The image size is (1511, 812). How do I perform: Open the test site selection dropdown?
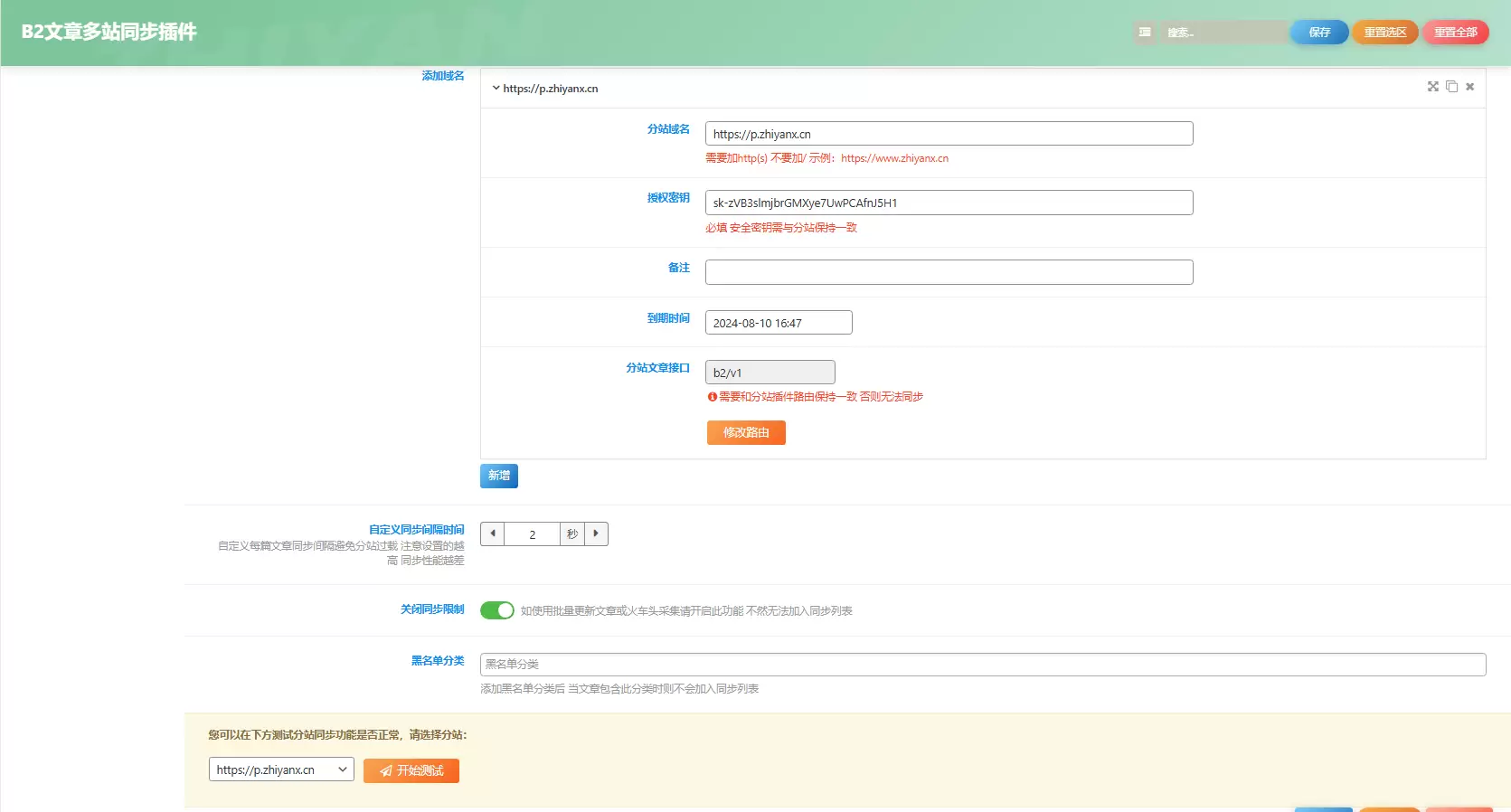click(281, 770)
